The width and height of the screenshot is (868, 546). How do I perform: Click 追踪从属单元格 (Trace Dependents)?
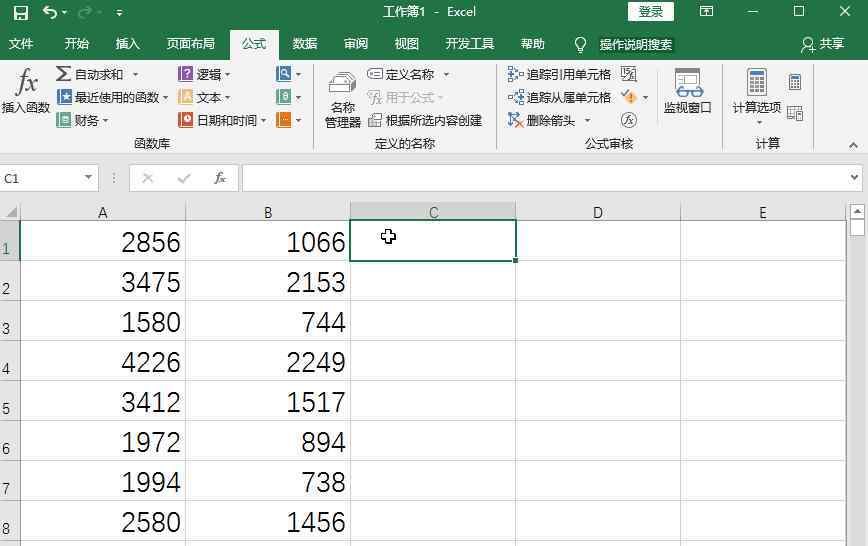pyautogui.click(x=559, y=98)
